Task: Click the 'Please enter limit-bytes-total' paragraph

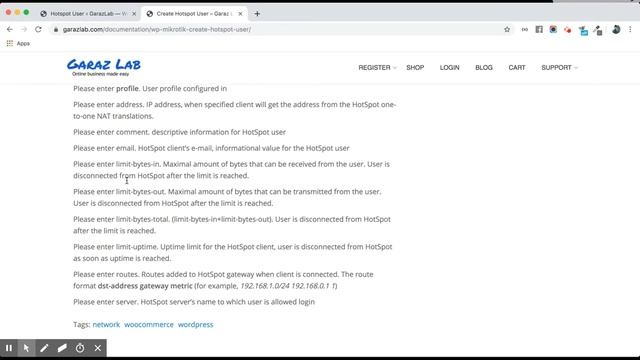Action: [x=232, y=225]
